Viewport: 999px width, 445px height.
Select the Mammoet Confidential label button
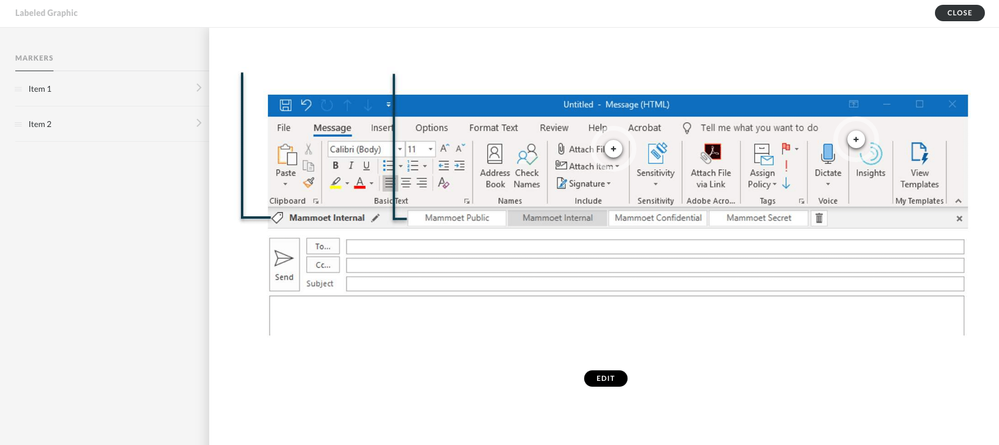[658, 218]
